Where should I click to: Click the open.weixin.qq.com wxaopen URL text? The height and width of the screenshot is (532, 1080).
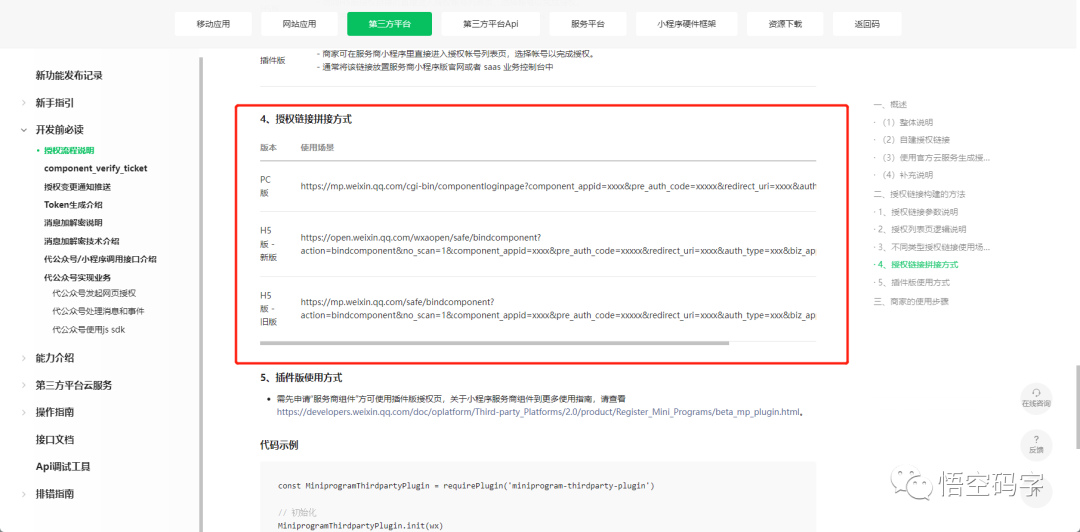(x=558, y=244)
